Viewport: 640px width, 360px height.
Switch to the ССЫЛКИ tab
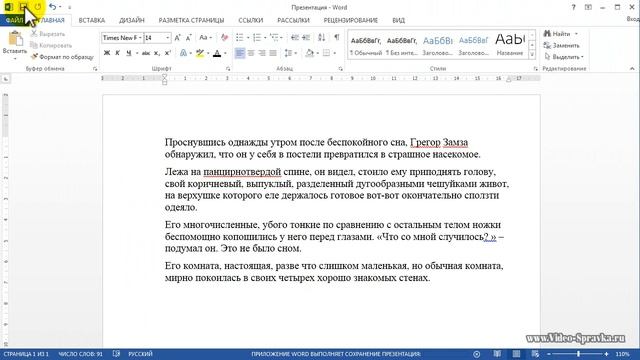[x=251, y=20]
